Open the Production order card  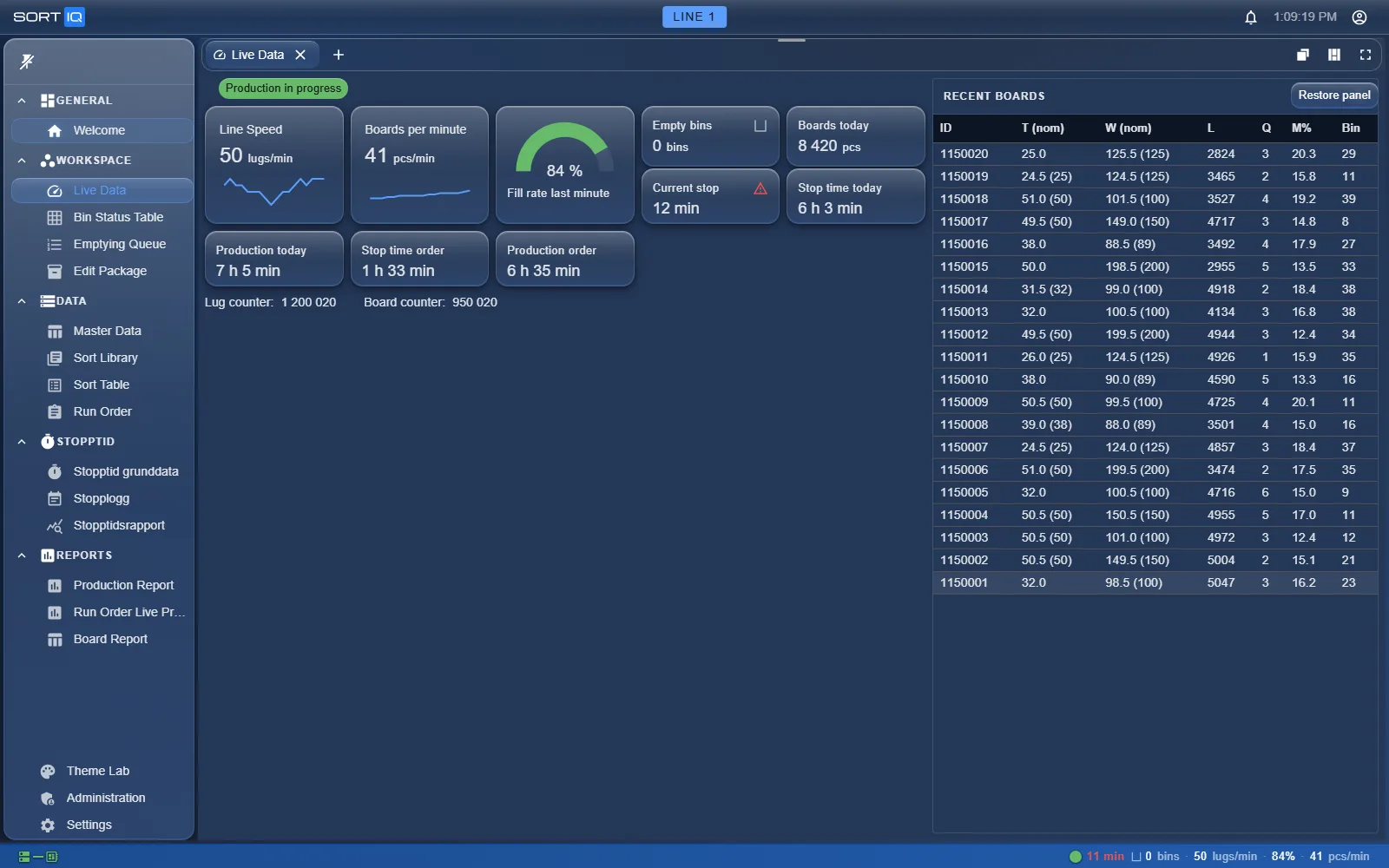(x=565, y=259)
